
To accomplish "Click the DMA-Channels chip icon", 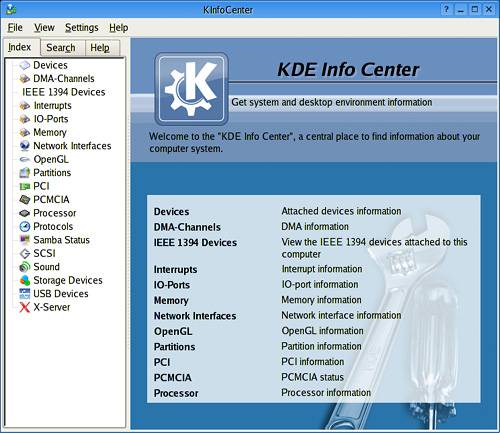I will (25, 79).
